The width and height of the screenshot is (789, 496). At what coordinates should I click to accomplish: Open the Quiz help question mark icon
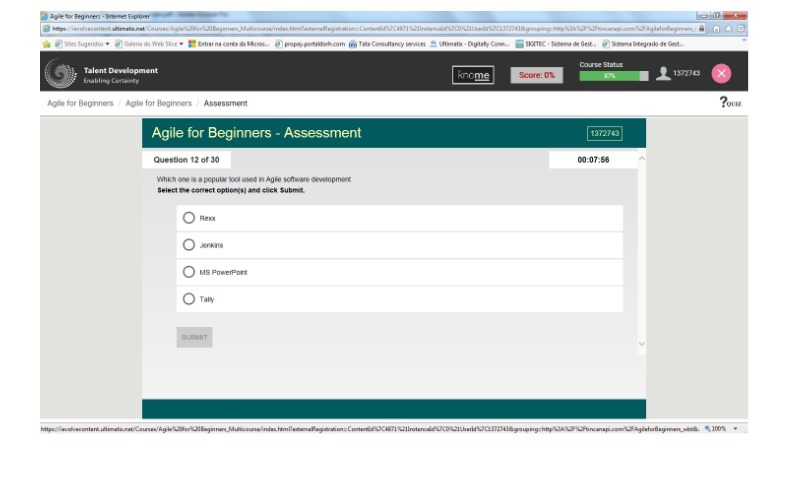730,103
